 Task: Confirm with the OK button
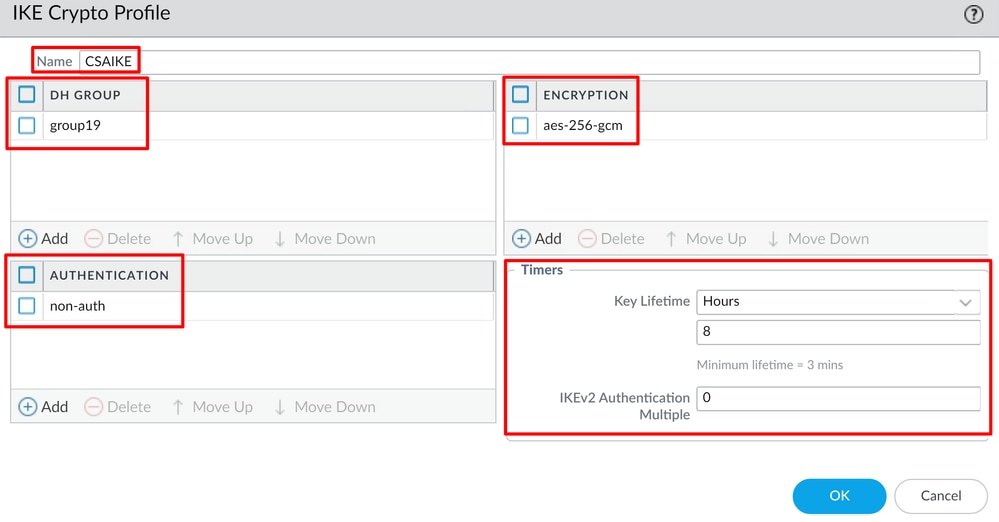[839, 496]
